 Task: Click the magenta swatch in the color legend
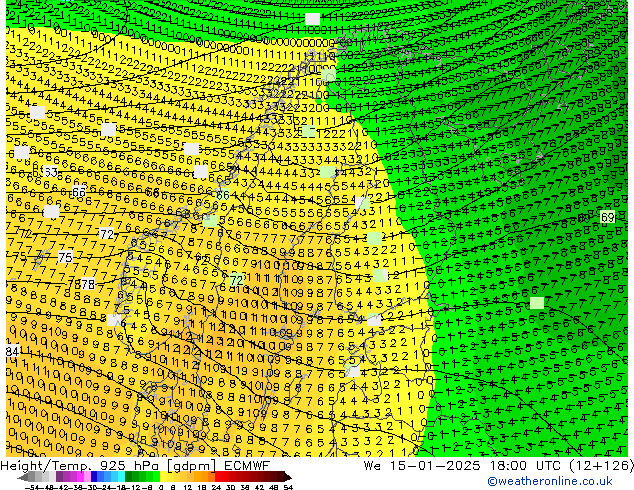(x=80, y=476)
